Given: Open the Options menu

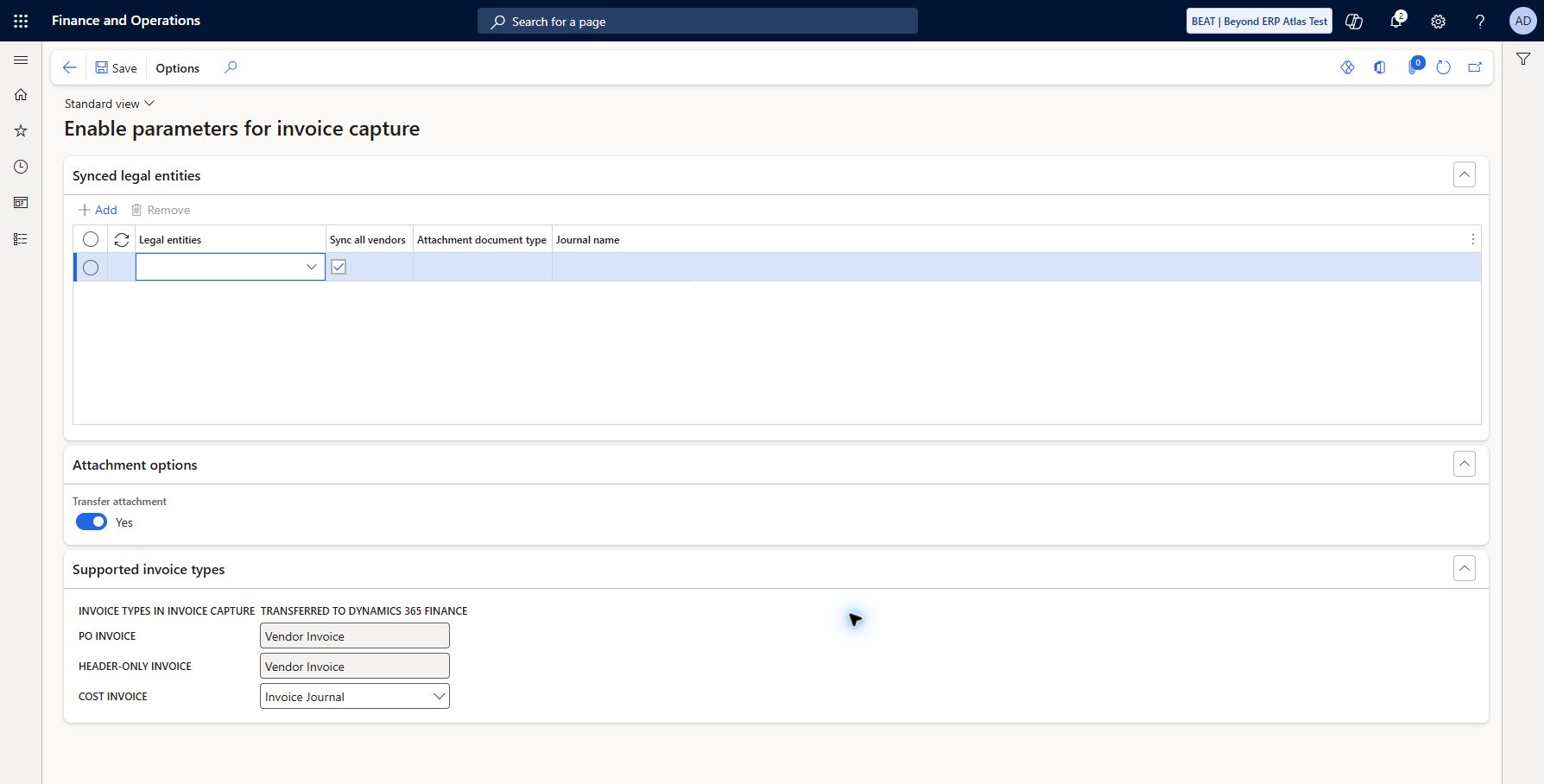Looking at the screenshot, I should 178,68.
